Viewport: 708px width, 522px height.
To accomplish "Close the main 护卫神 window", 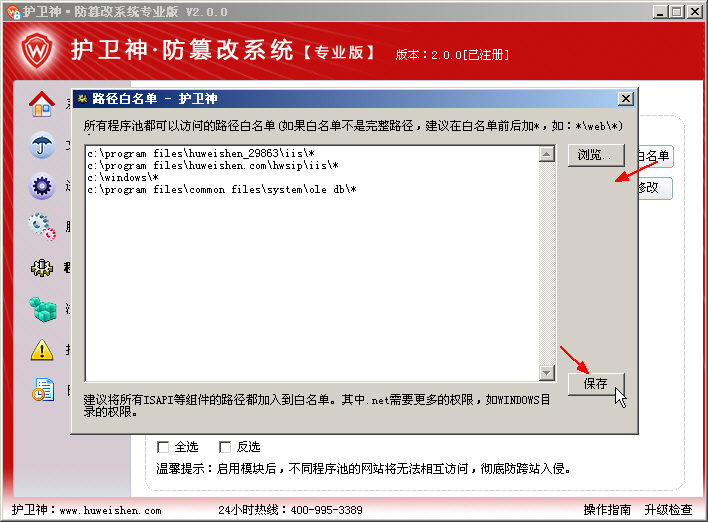I will click(694, 12).
